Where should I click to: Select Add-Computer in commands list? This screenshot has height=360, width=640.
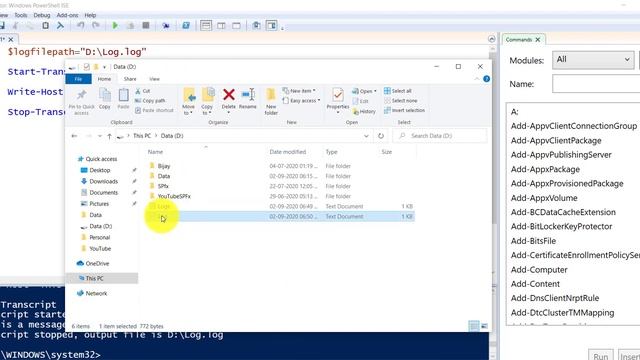pyautogui.click(x=539, y=270)
